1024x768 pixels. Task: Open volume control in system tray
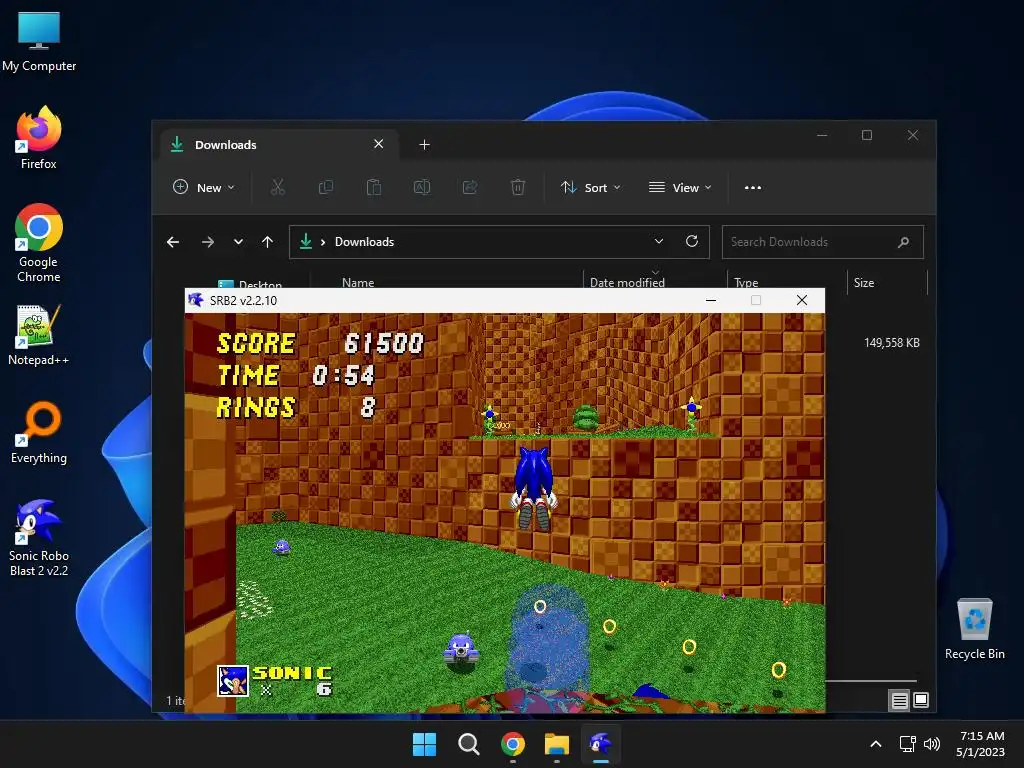pyautogui.click(x=933, y=744)
